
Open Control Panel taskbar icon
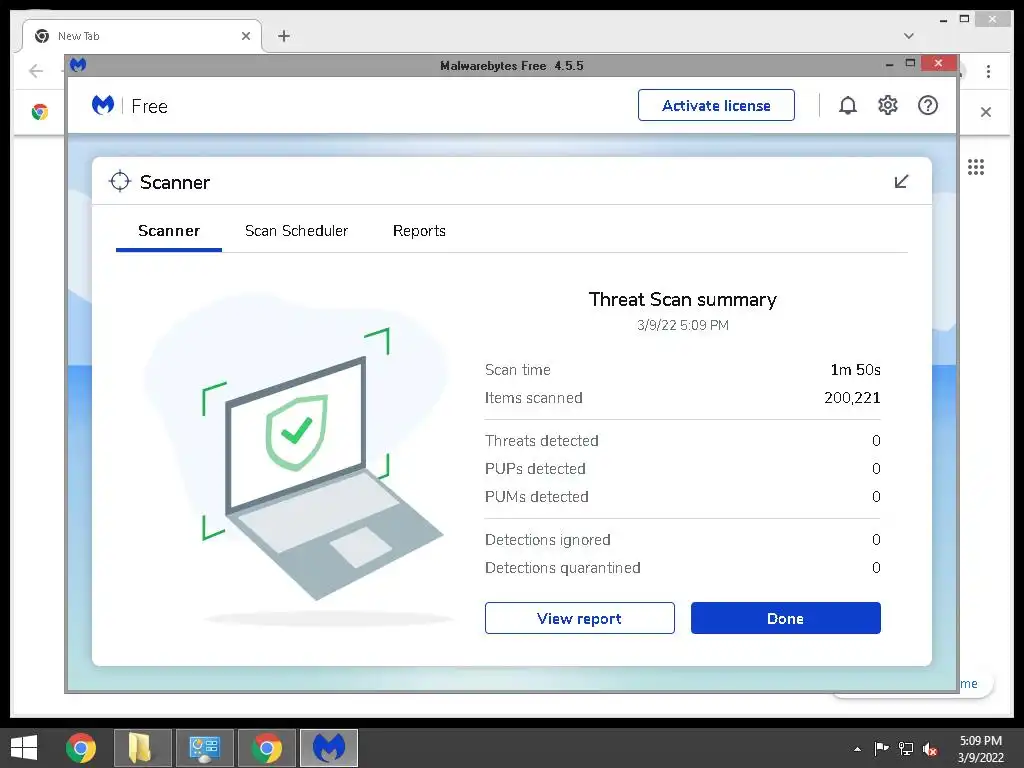click(205, 748)
